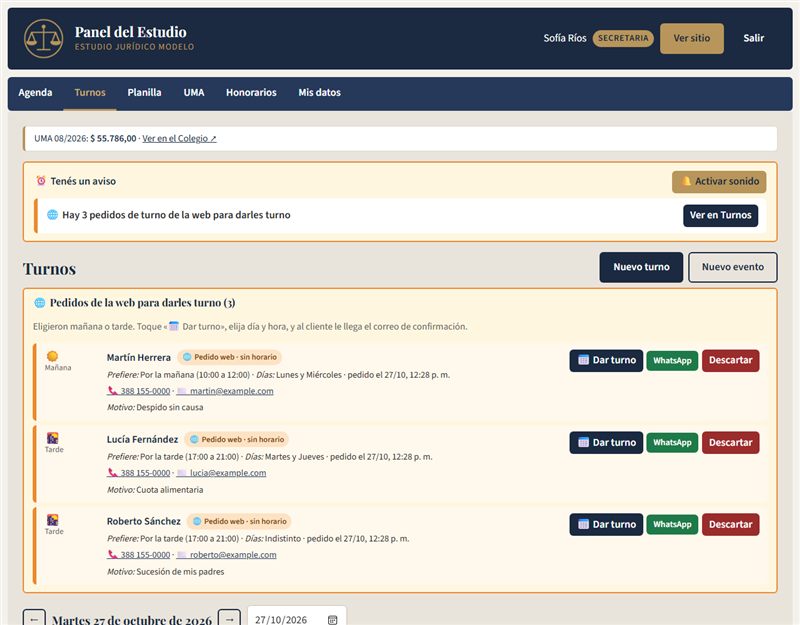Screen dimensions: 800x625
Task: Open the Mis datos tab
Action: click(319, 93)
